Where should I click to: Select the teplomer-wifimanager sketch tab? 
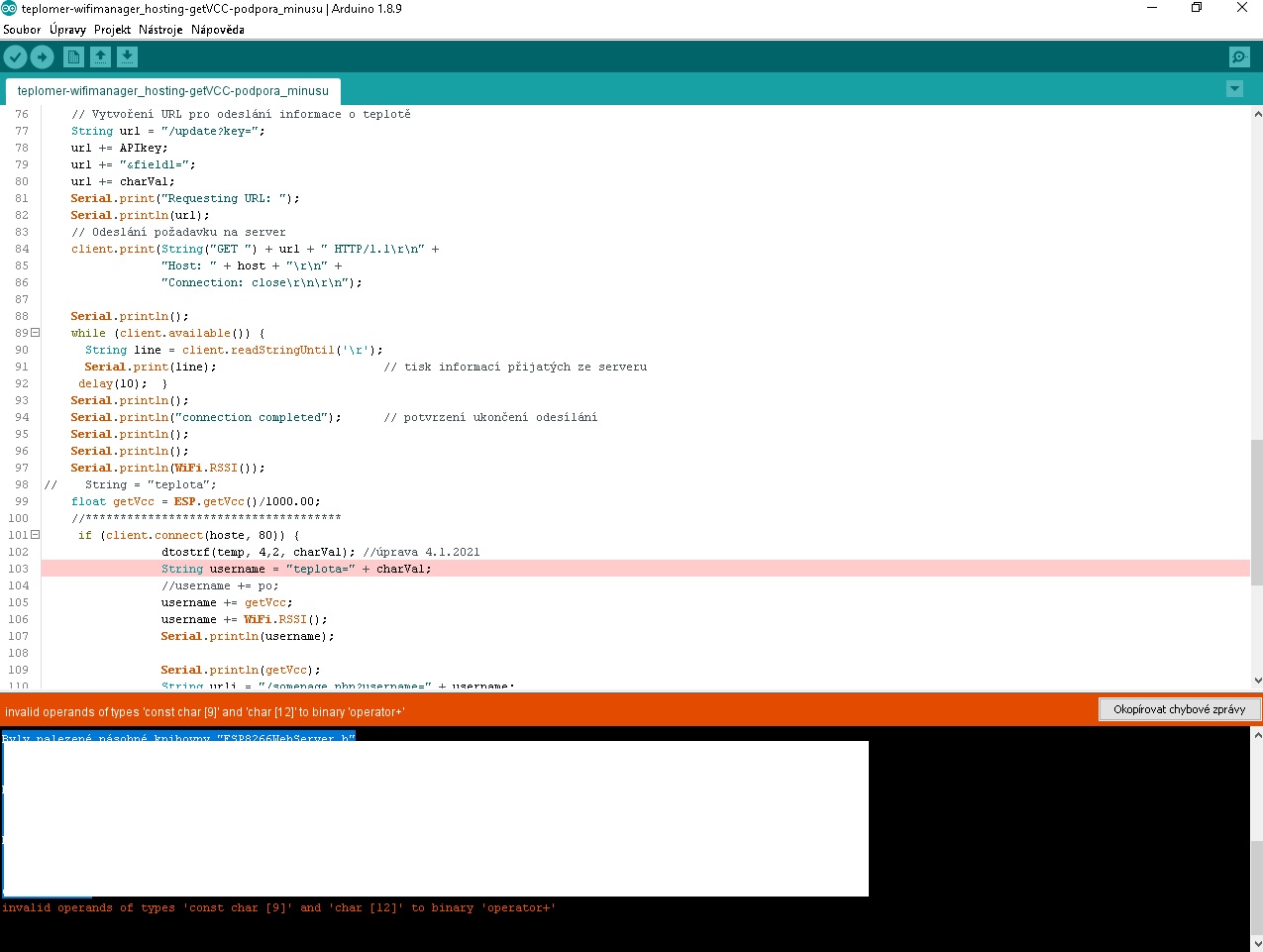(x=172, y=91)
